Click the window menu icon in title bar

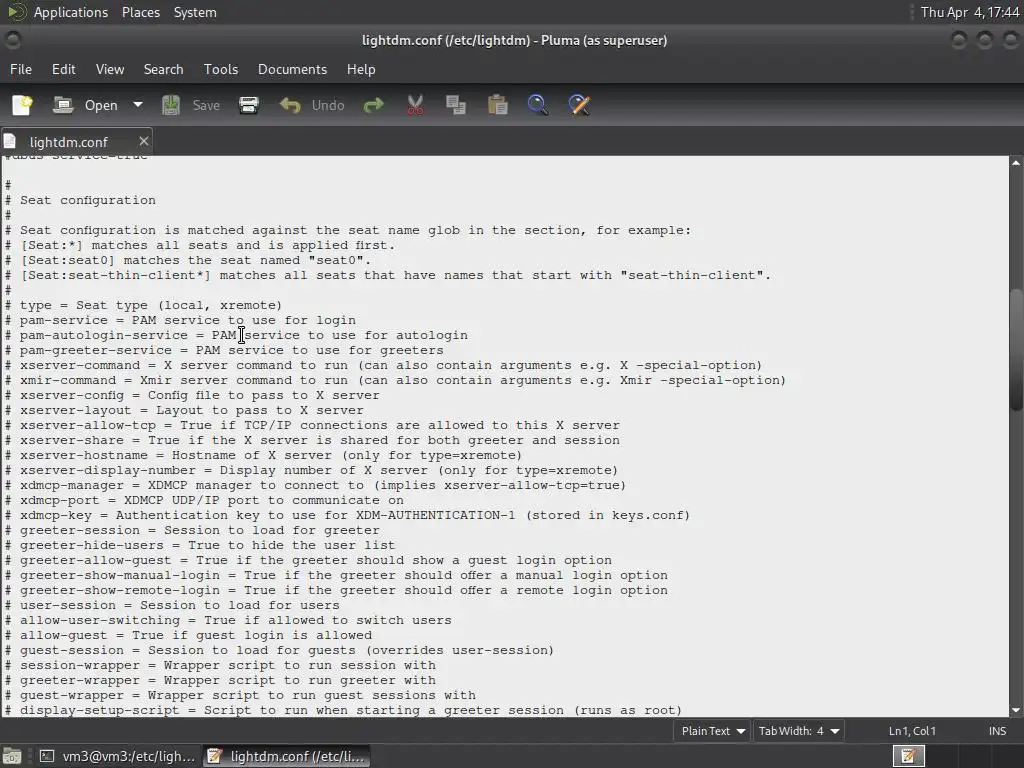pyautogui.click(x=12, y=40)
